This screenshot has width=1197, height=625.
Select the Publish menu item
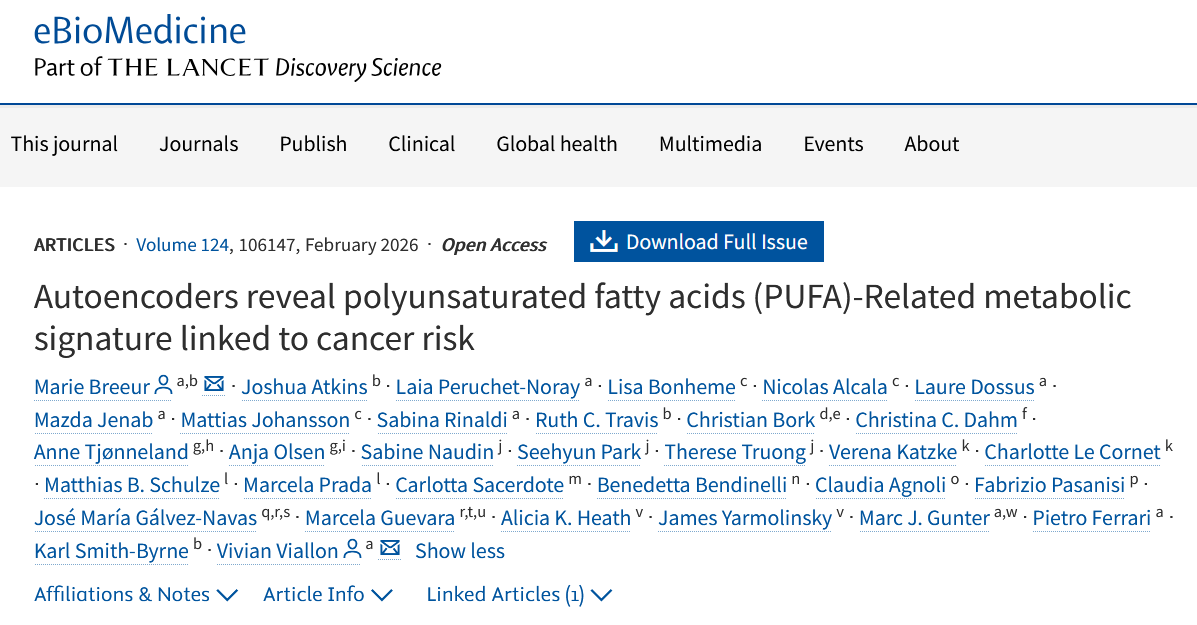(x=313, y=144)
